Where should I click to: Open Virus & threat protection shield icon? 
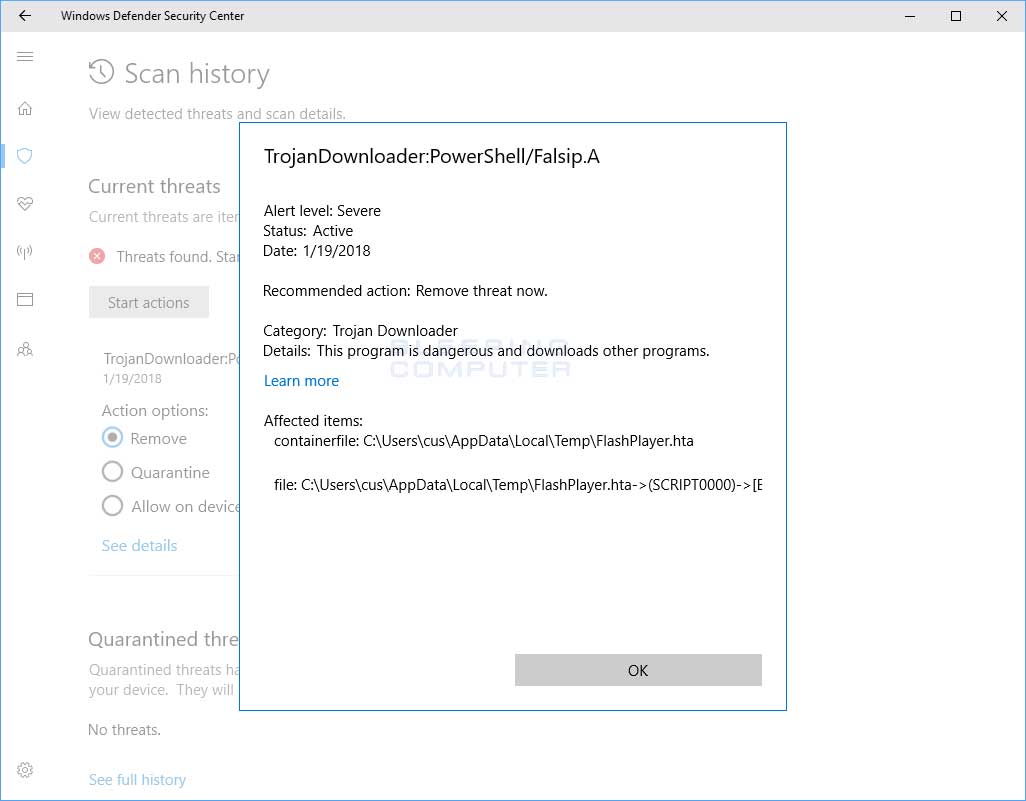pyautogui.click(x=25, y=156)
